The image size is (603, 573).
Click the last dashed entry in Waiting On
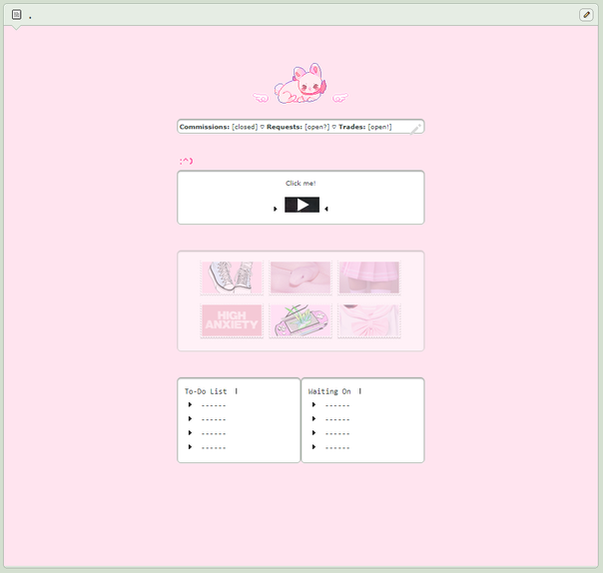[x=337, y=448]
